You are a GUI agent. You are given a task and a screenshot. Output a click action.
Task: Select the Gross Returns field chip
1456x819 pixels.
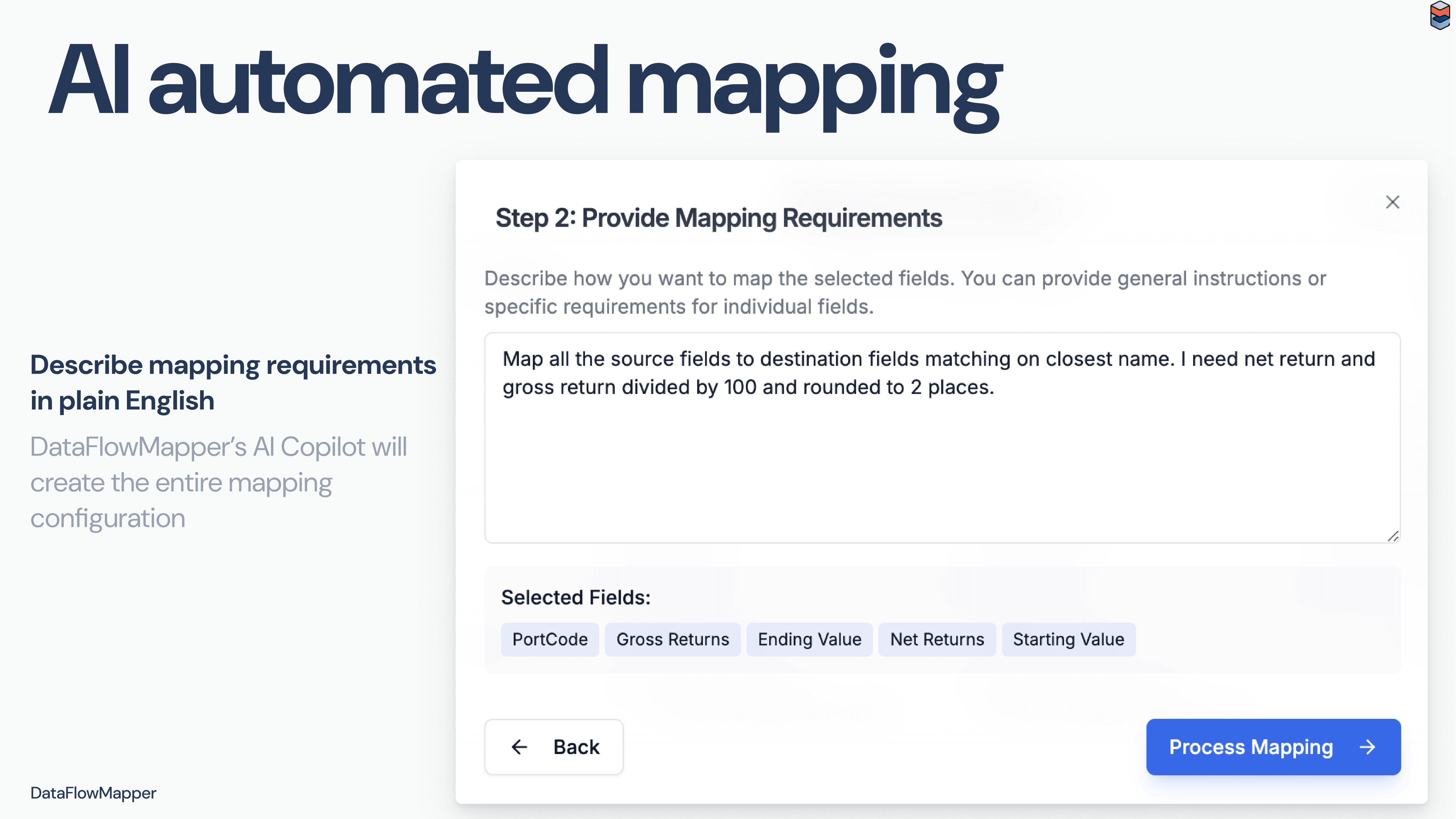click(x=672, y=639)
